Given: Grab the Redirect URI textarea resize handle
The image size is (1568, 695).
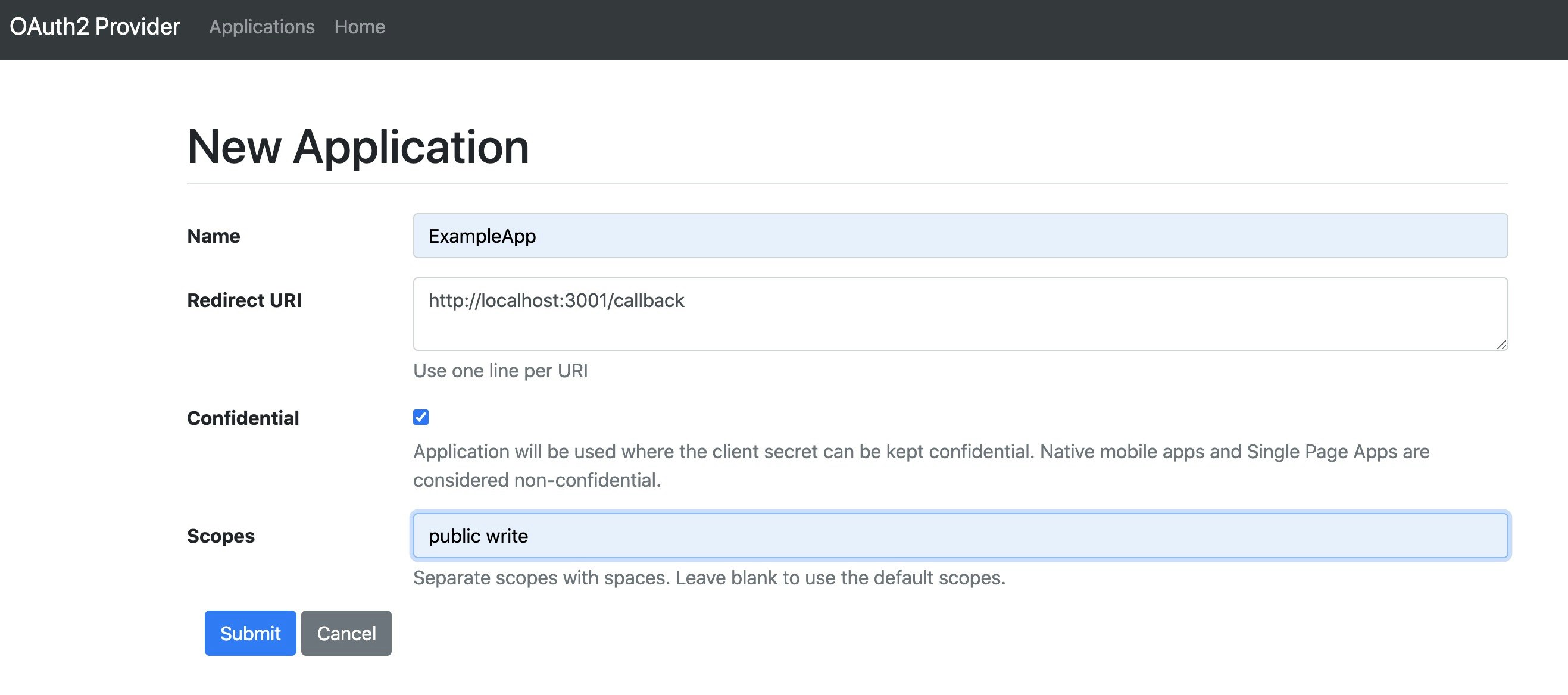Looking at the screenshot, I should [x=1501, y=345].
